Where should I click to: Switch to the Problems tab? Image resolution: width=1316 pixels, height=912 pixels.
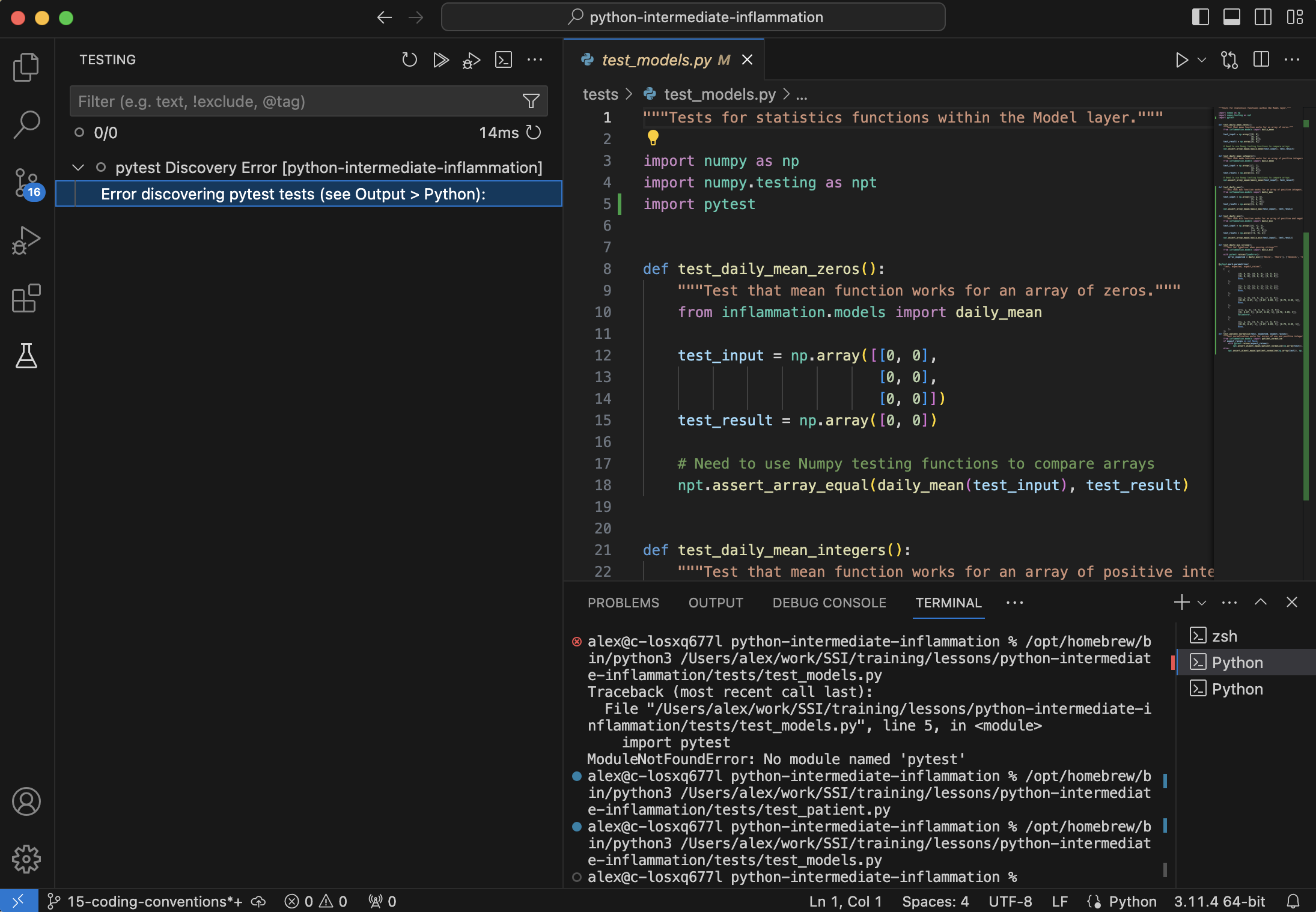623,603
